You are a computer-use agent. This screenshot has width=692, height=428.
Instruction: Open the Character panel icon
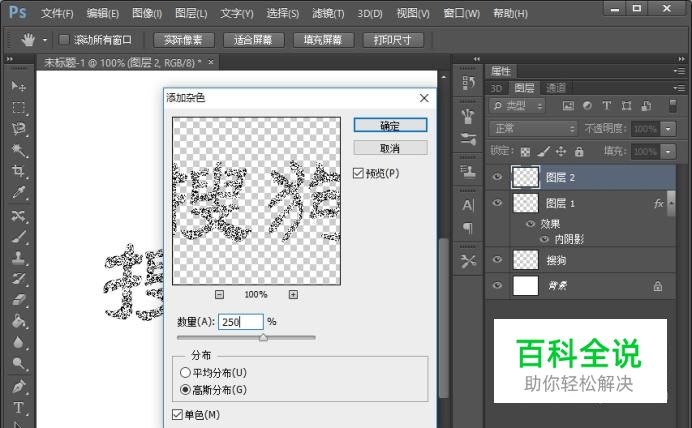point(468,205)
